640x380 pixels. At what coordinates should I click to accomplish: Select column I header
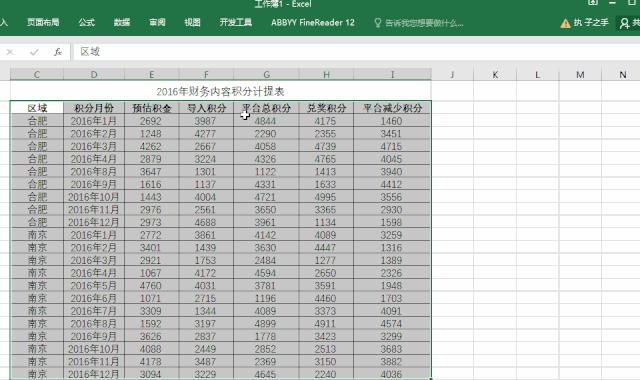coord(392,74)
